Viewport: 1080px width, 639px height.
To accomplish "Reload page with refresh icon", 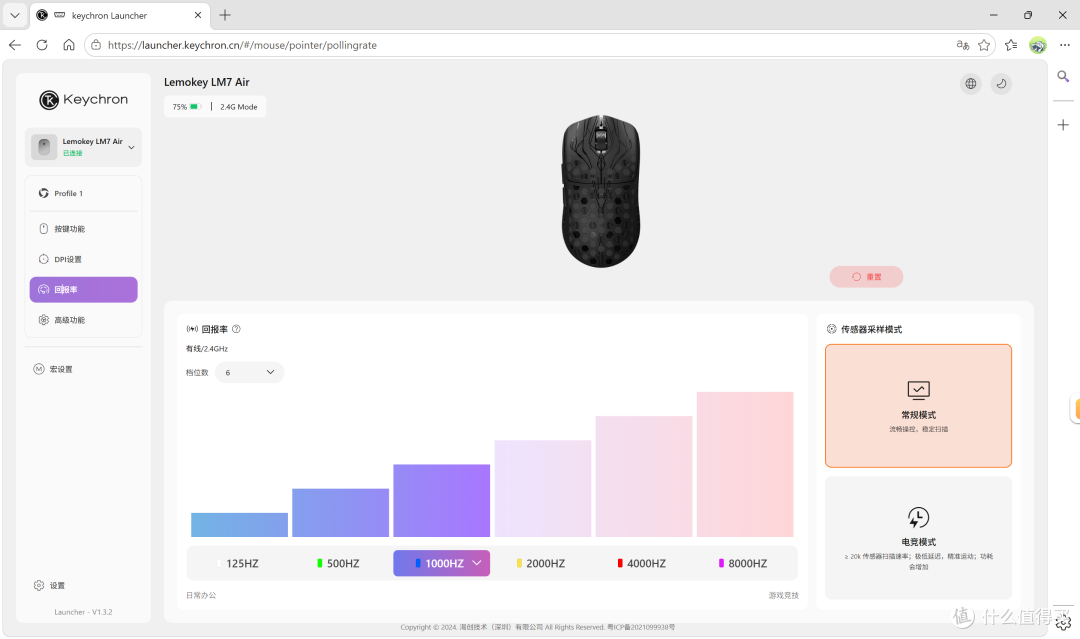I will pyautogui.click(x=42, y=45).
